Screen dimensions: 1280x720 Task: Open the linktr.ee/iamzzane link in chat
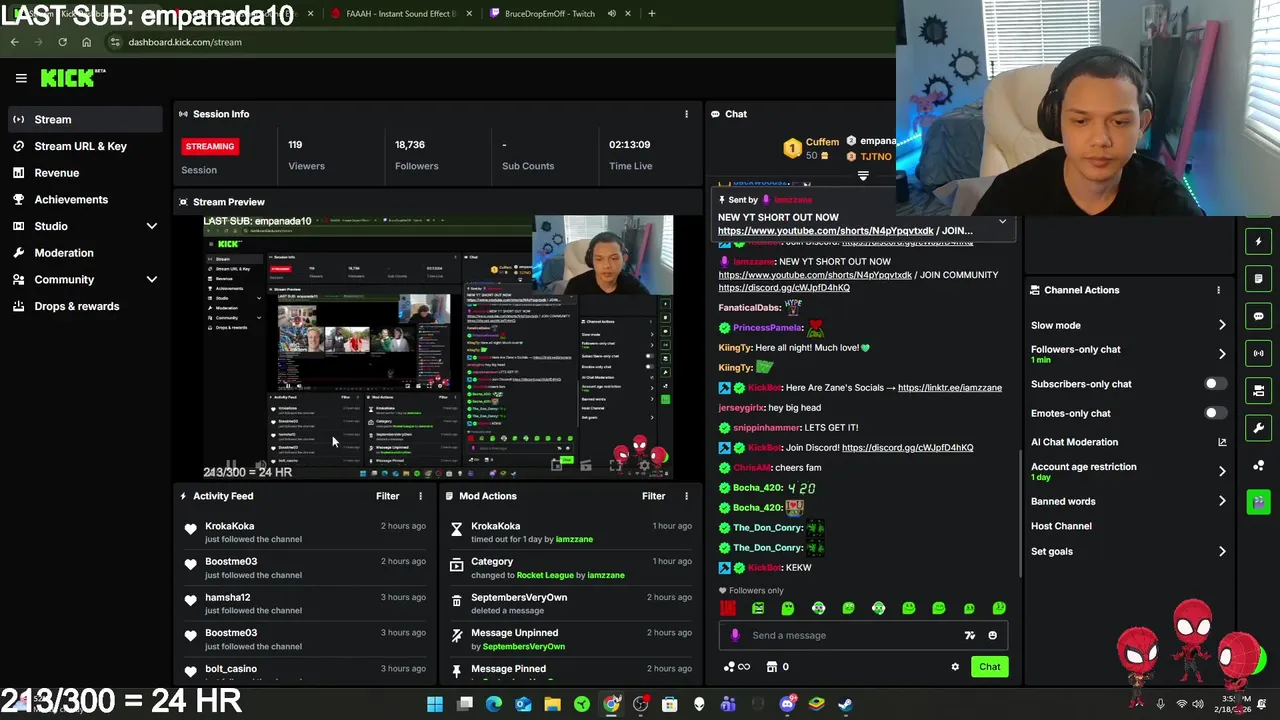point(949,388)
